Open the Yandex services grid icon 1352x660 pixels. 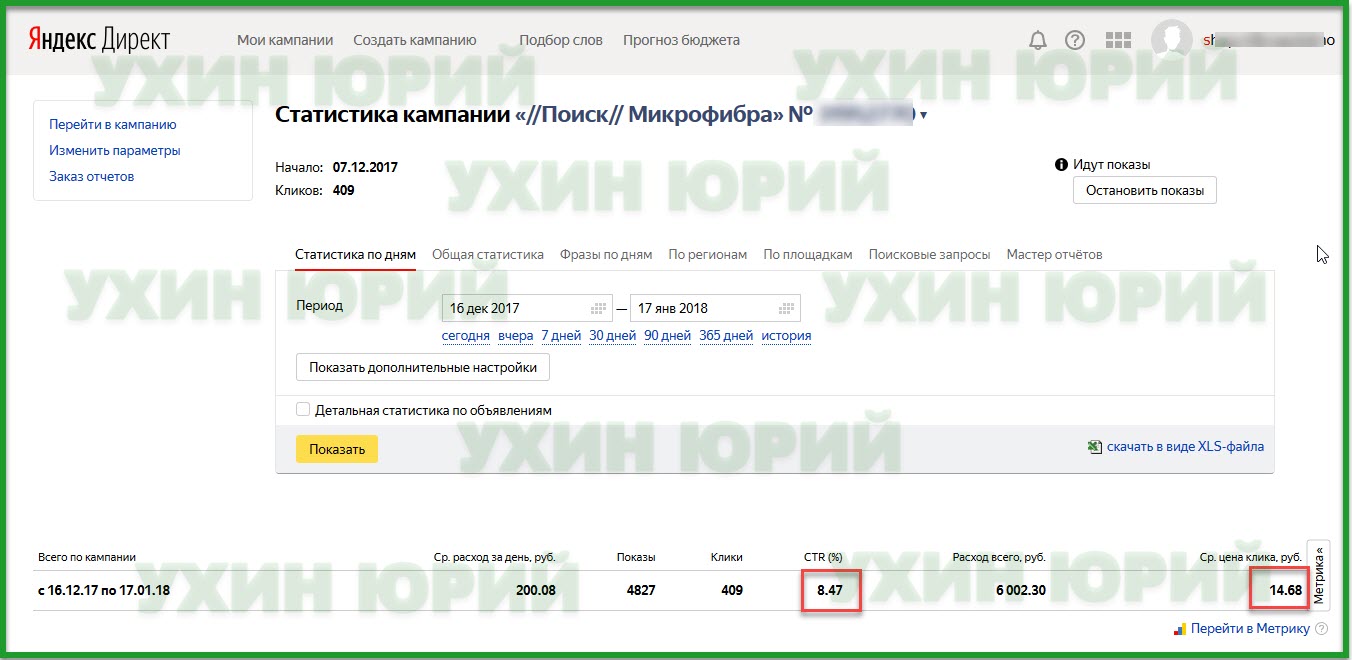coord(1118,41)
